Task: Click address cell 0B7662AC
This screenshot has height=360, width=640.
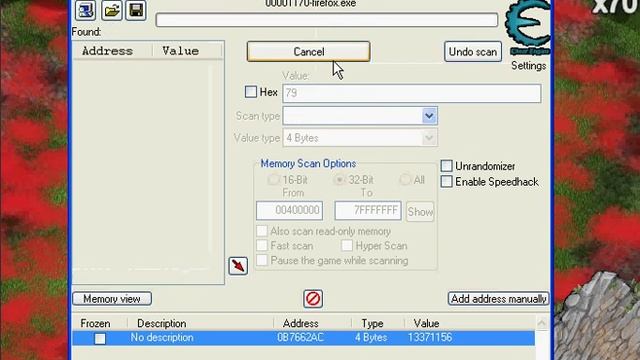Action: [x=300, y=338]
